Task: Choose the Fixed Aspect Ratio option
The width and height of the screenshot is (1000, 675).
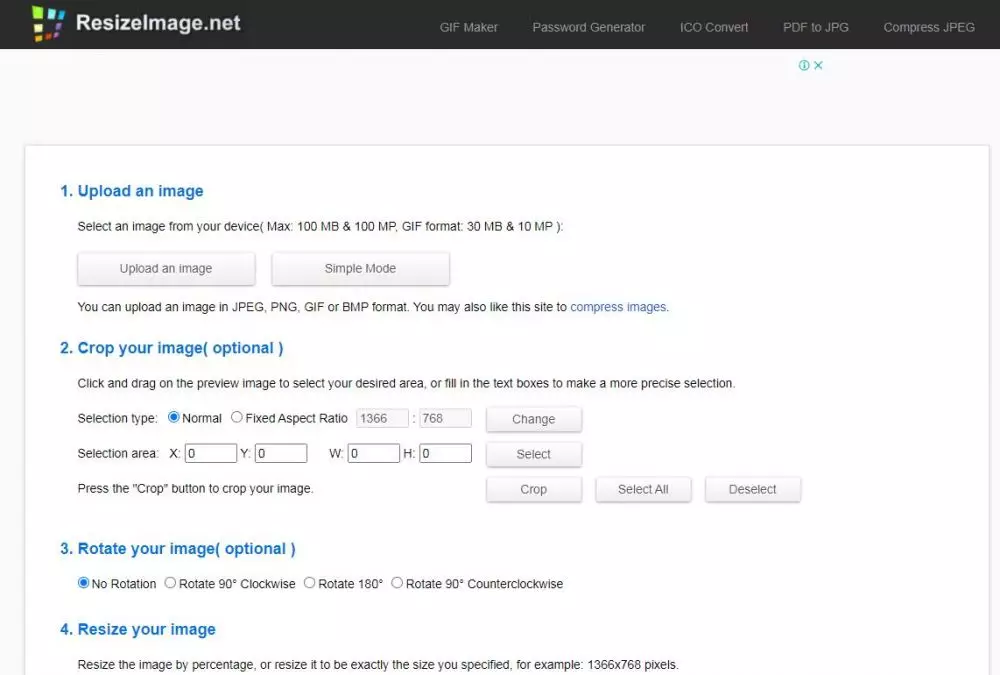Action: (x=237, y=418)
